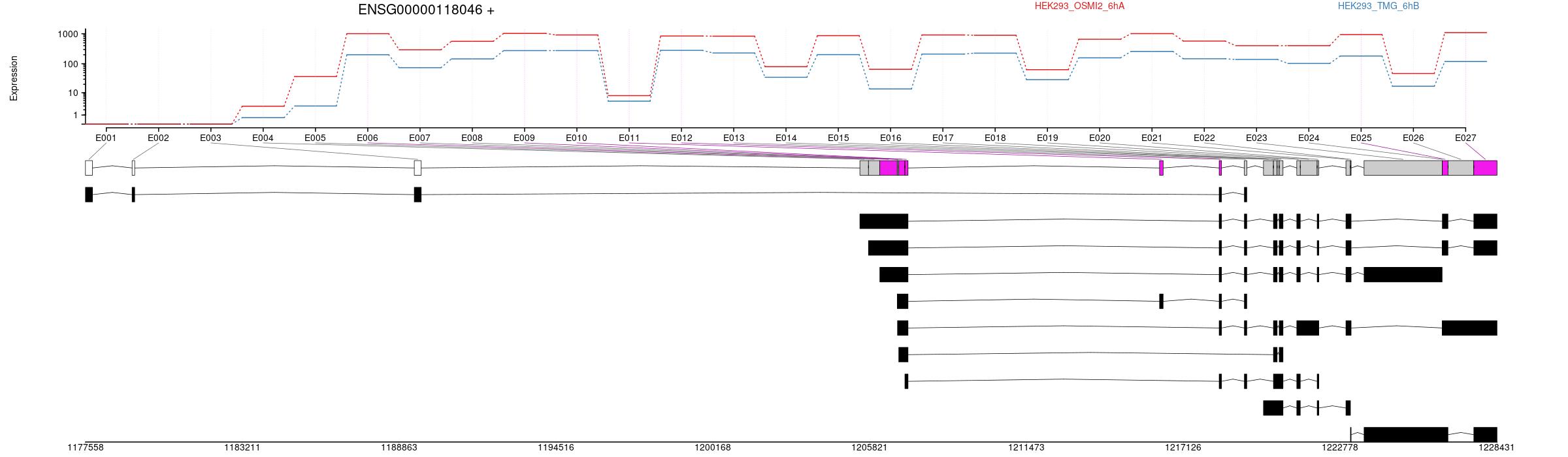Click genomic coordinate 1188863

coord(399,447)
